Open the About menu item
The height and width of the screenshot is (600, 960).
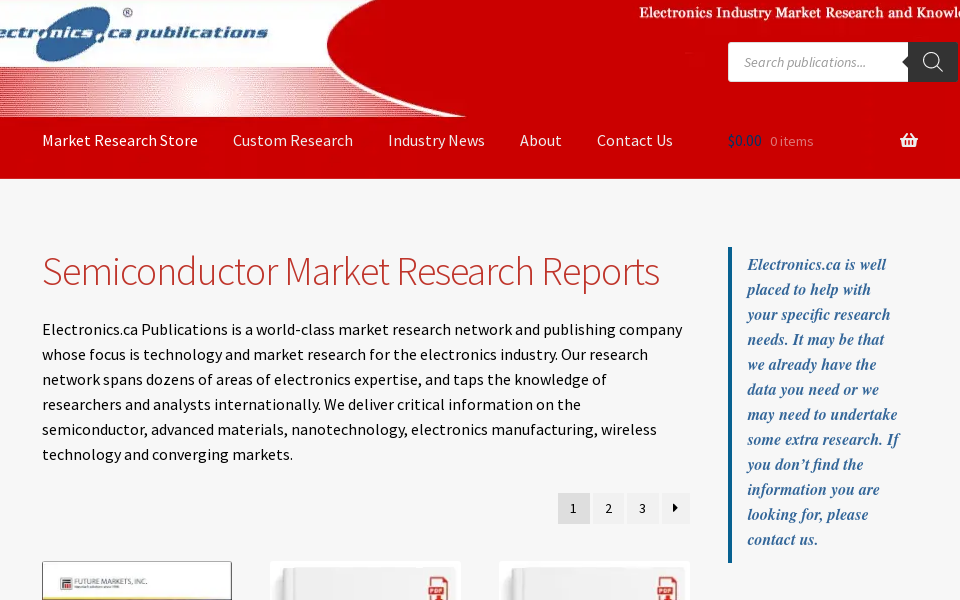coord(541,141)
